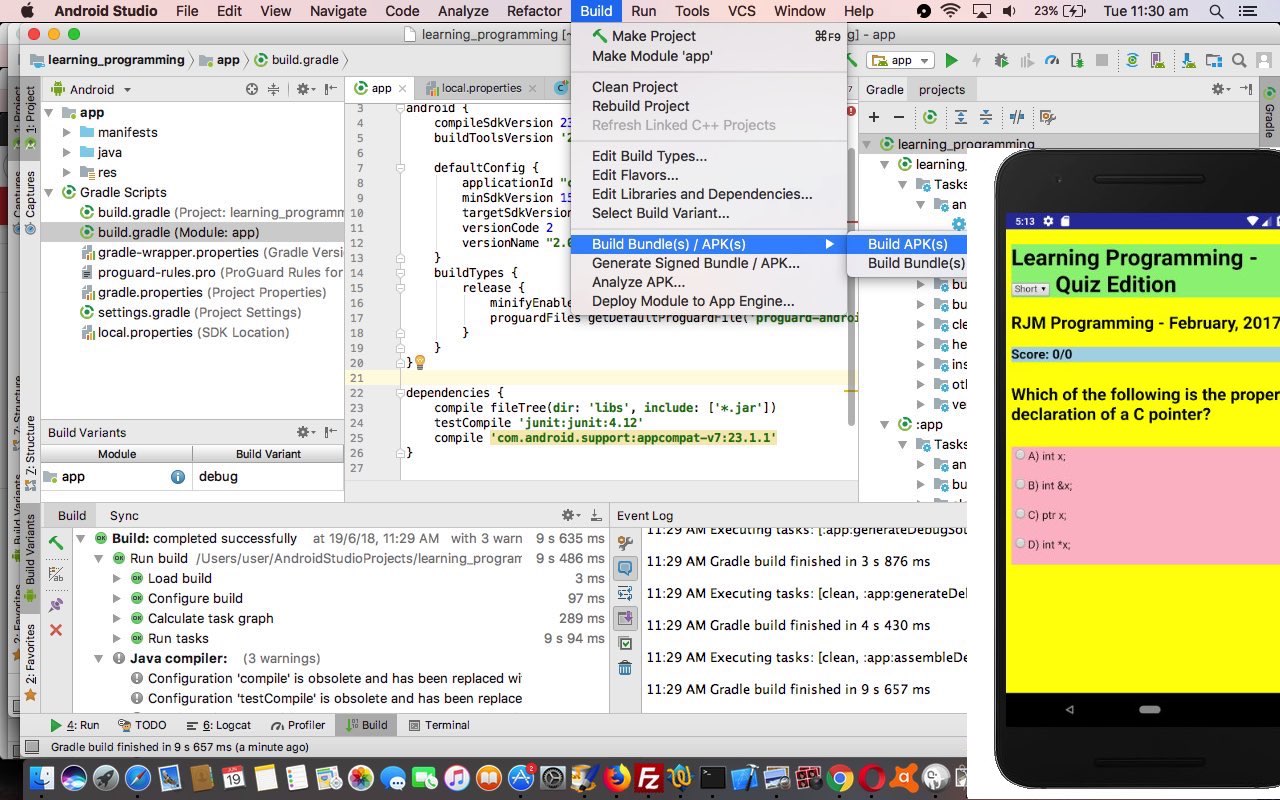Collapse the Gradle Scripts node
1280x800 pixels.
[x=49, y=192]
